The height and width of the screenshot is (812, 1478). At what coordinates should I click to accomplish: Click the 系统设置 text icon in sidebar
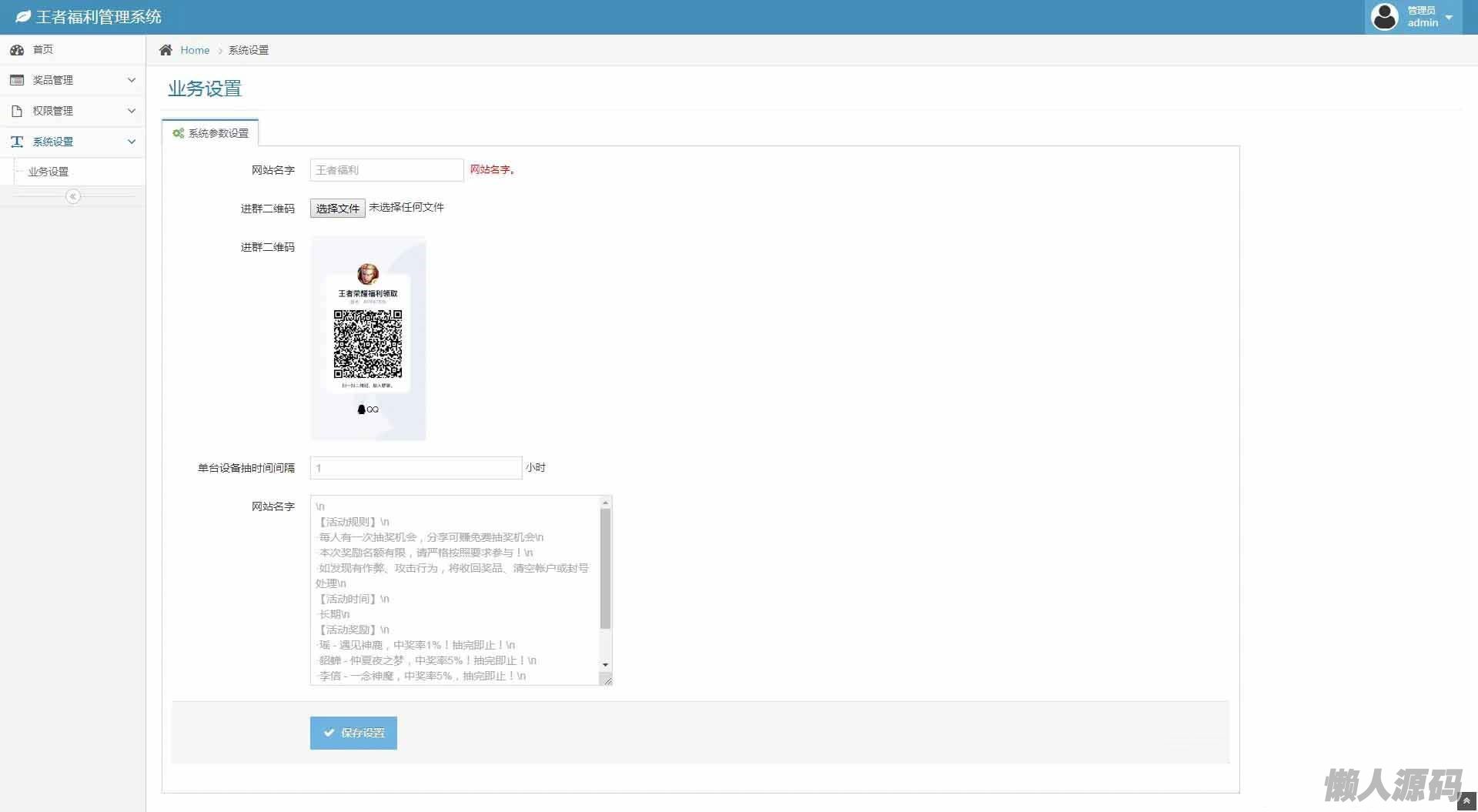(x=17, y=142)
